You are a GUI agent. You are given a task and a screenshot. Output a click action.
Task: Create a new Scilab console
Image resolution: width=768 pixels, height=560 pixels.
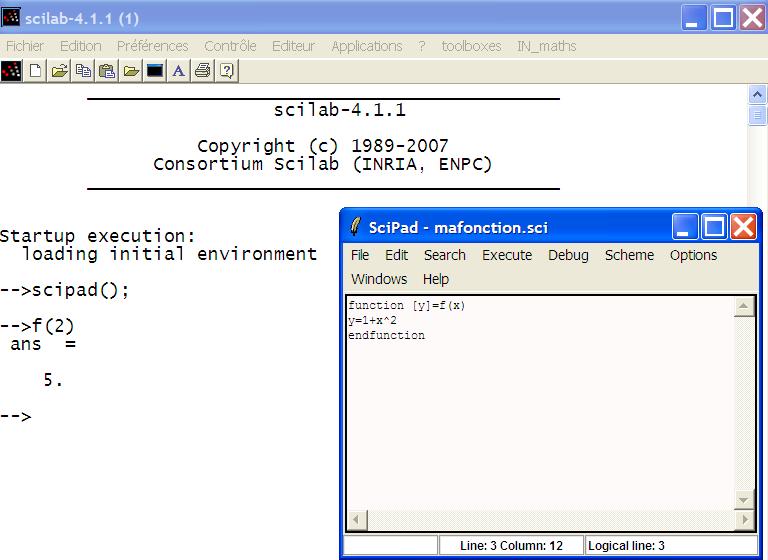pyautogui.click(x=35, y=71)
